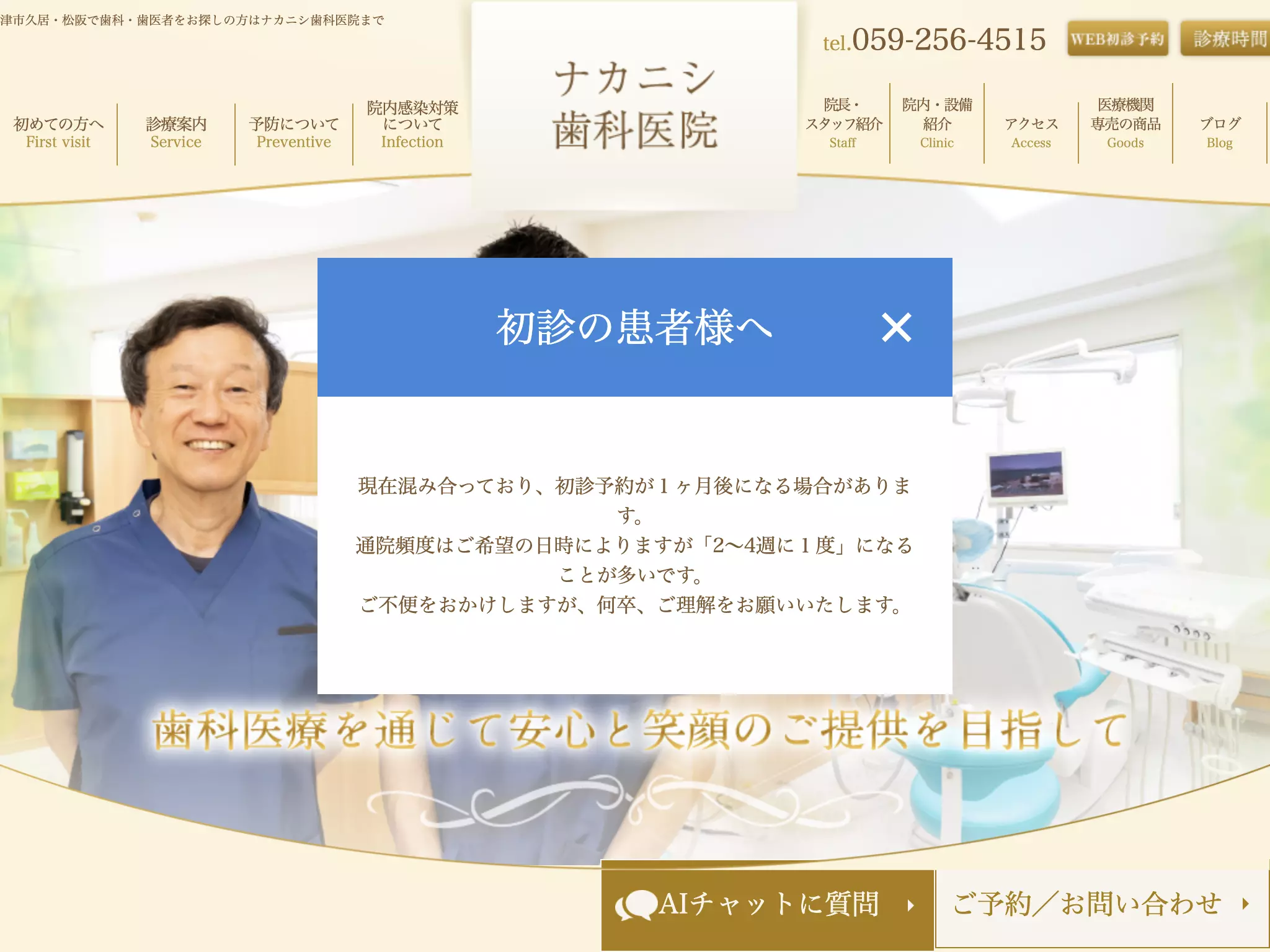Close the 初診の患者様へ popup with X
Image resolution: width=1270 pixels, height=952 pixels.
(896, 327)
